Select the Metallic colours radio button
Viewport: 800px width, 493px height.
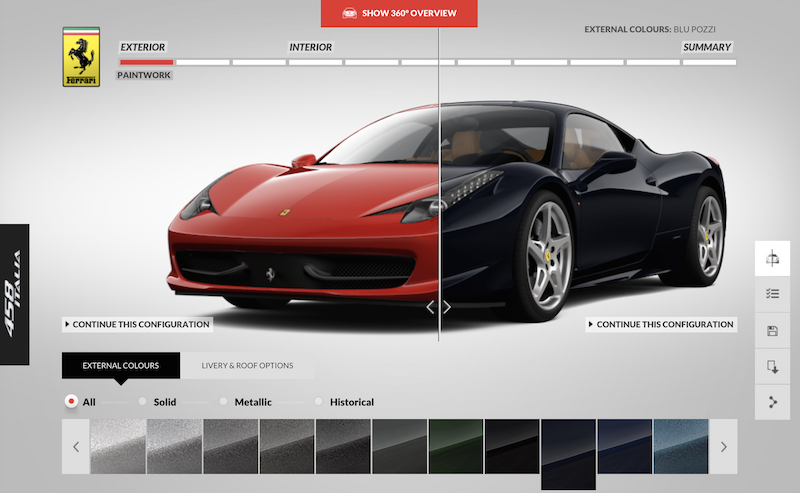[223, 402]
